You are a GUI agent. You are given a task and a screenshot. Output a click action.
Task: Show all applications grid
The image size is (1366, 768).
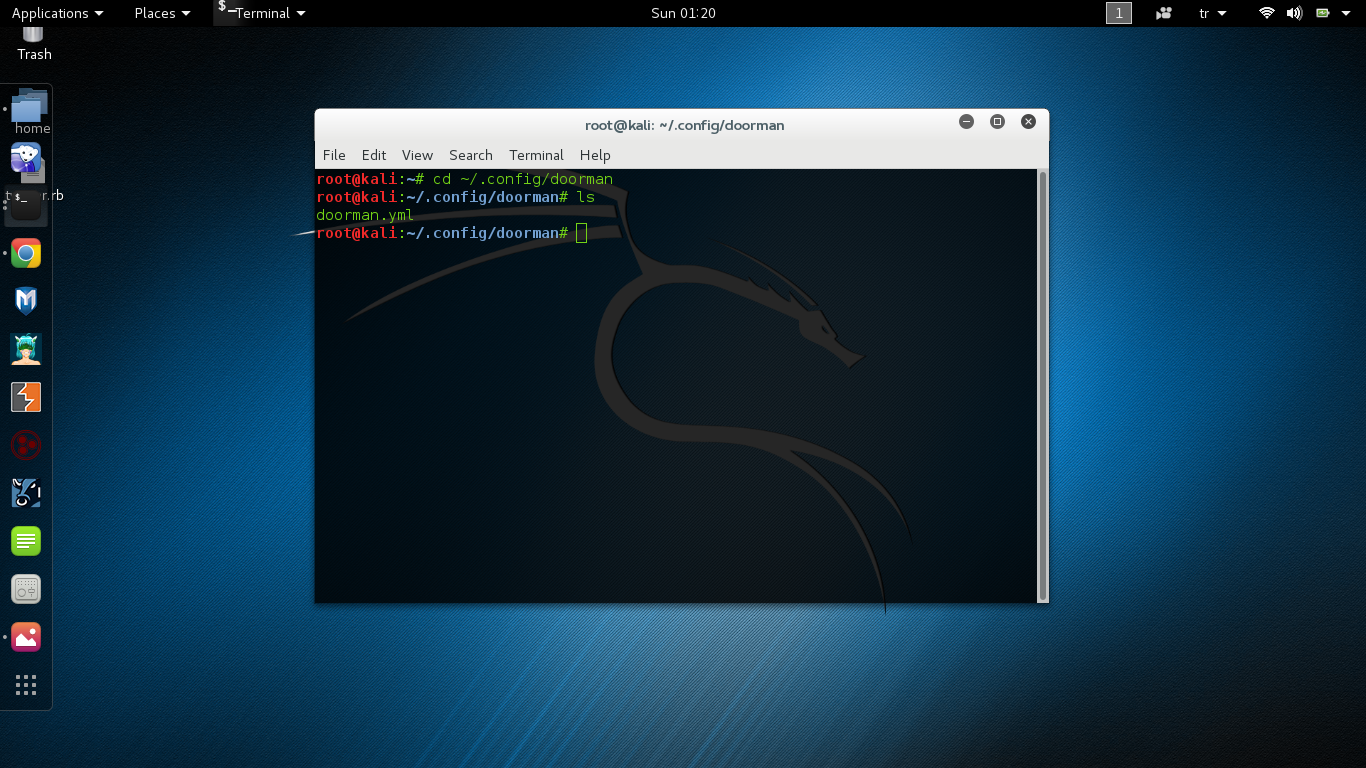click(x=26, y=685)
